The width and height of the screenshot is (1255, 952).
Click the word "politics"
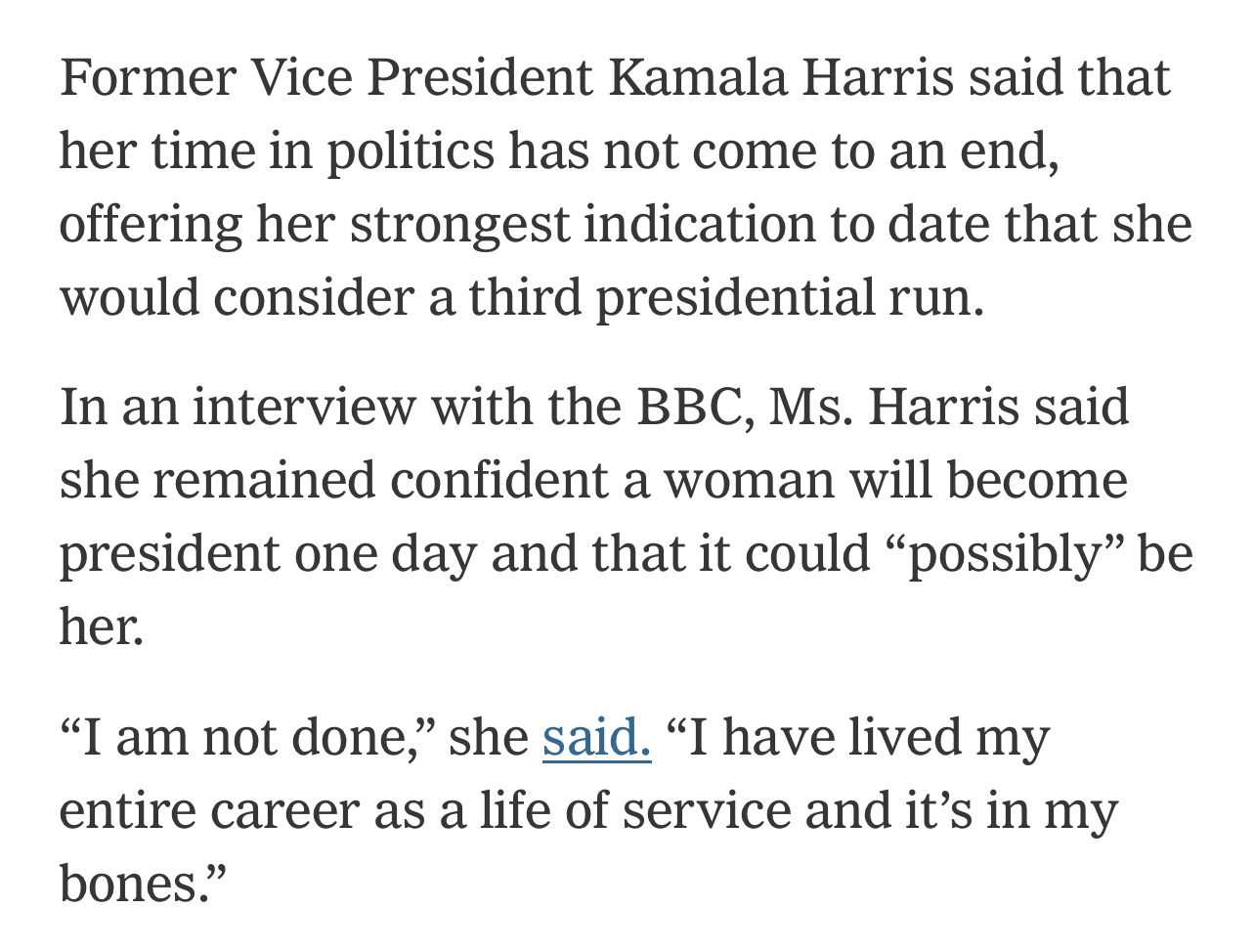click(410, 151)
